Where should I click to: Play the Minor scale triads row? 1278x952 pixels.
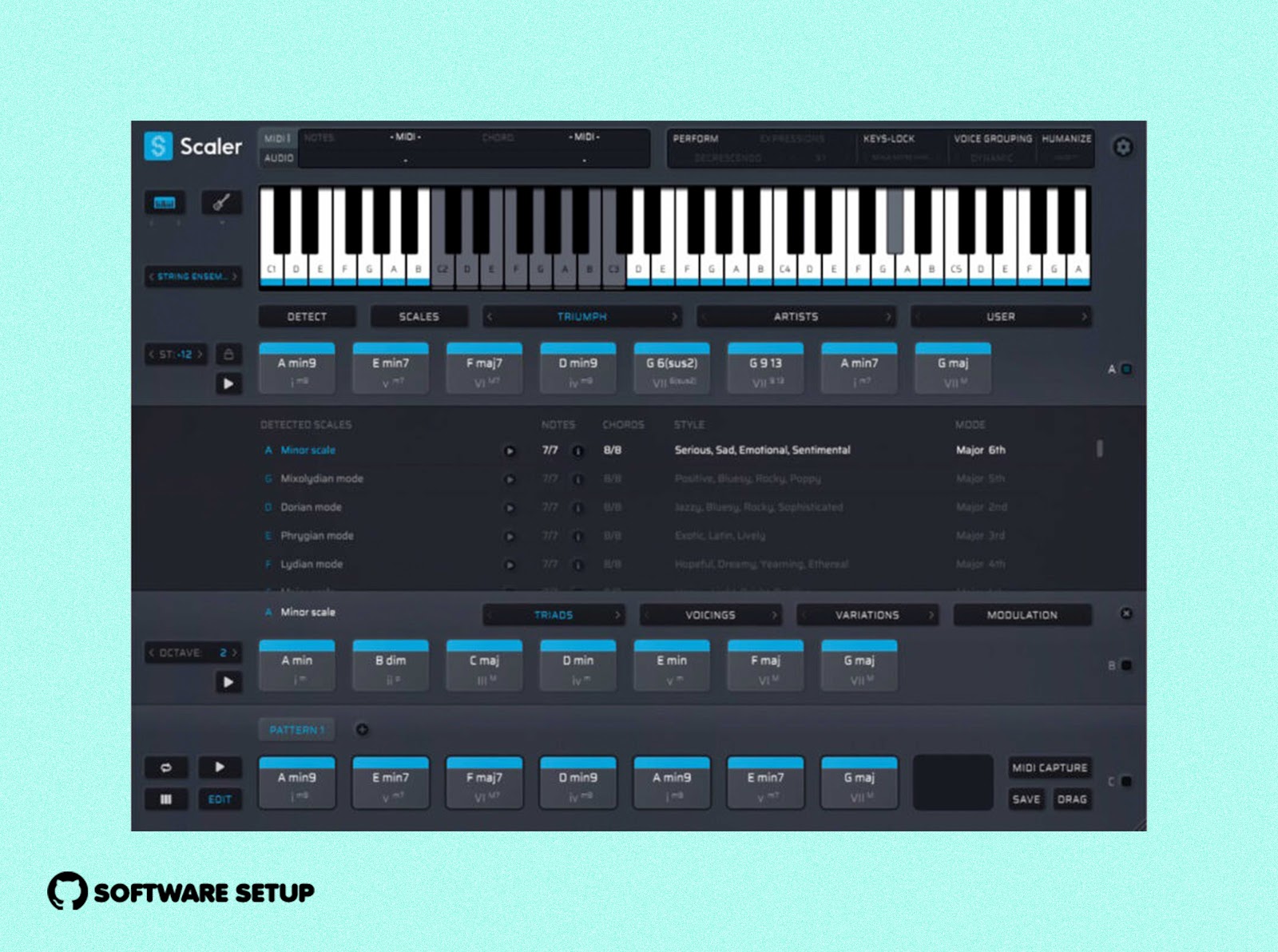[x=228, y=682]
